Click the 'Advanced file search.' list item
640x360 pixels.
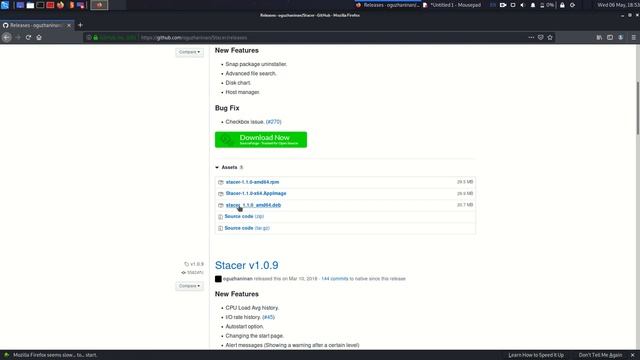(251, 73)
